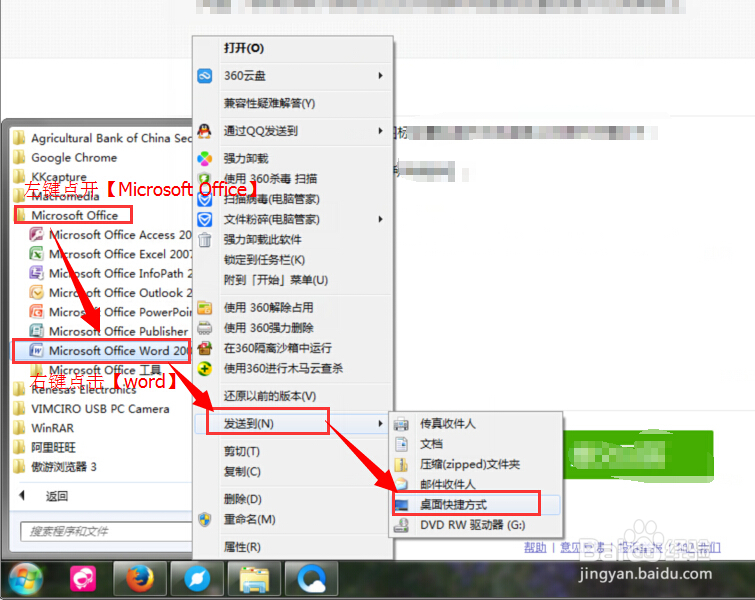Choose 还原以前的版本(V)
The image size is (755, 600).
point(270,396)
